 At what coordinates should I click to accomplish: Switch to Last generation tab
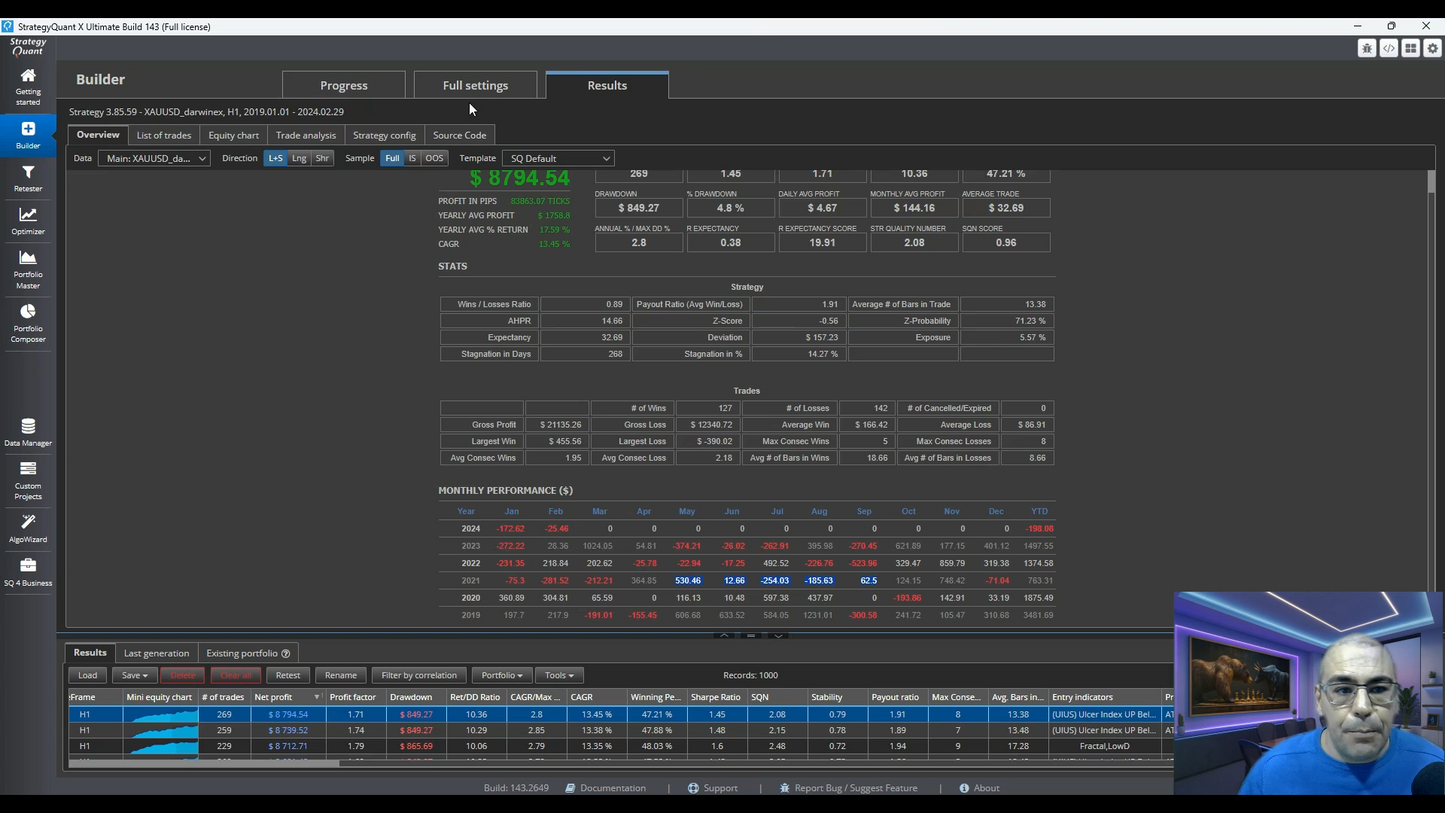click(156, 653)
